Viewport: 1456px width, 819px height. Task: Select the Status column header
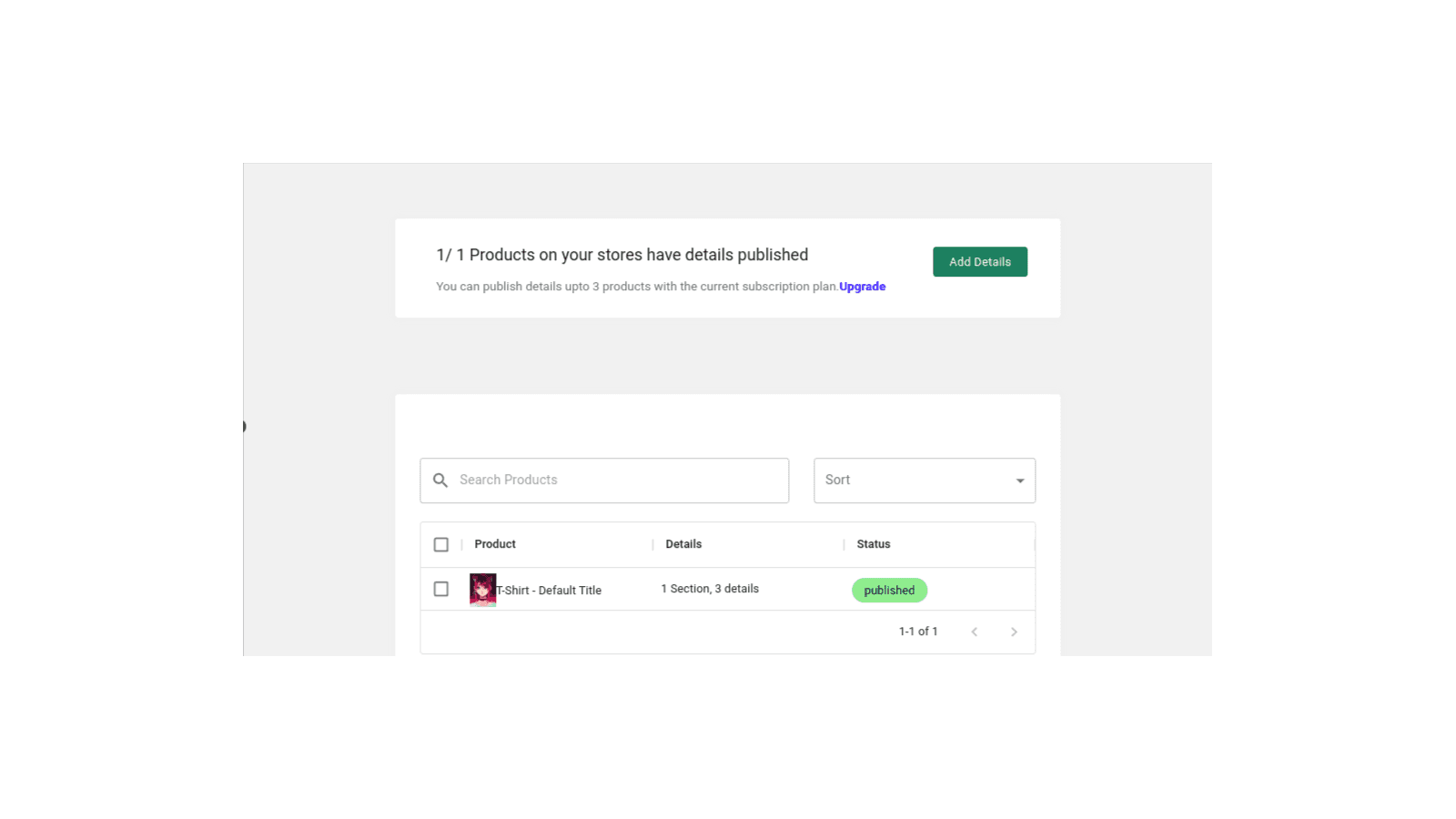coord(873,543)
